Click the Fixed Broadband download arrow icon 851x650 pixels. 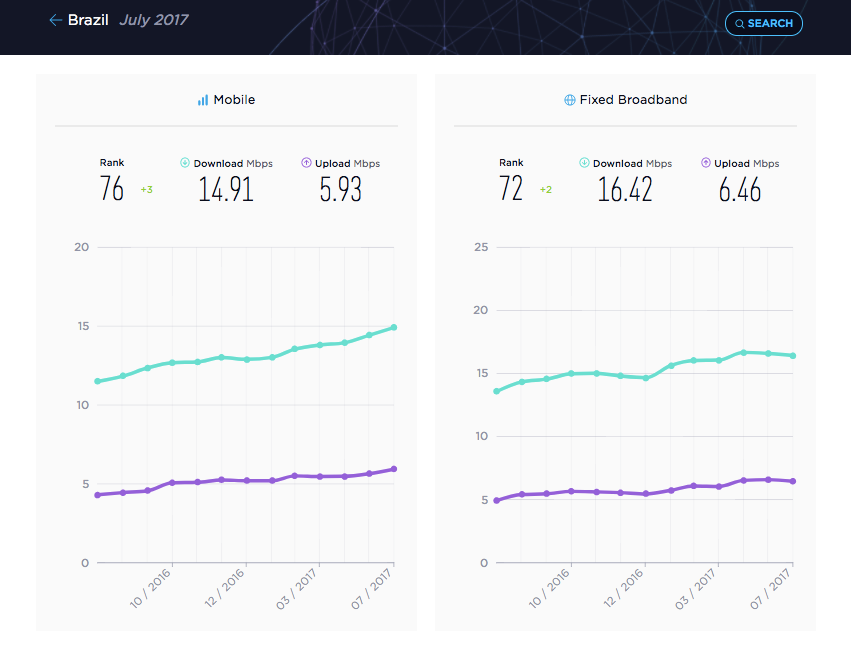(x=584, y=163)
